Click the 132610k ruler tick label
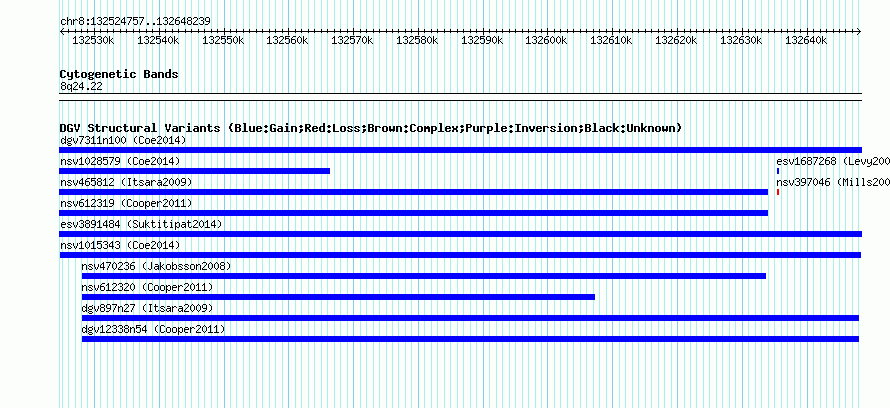Viewport: 890px width, 408px height. [611, 40]
